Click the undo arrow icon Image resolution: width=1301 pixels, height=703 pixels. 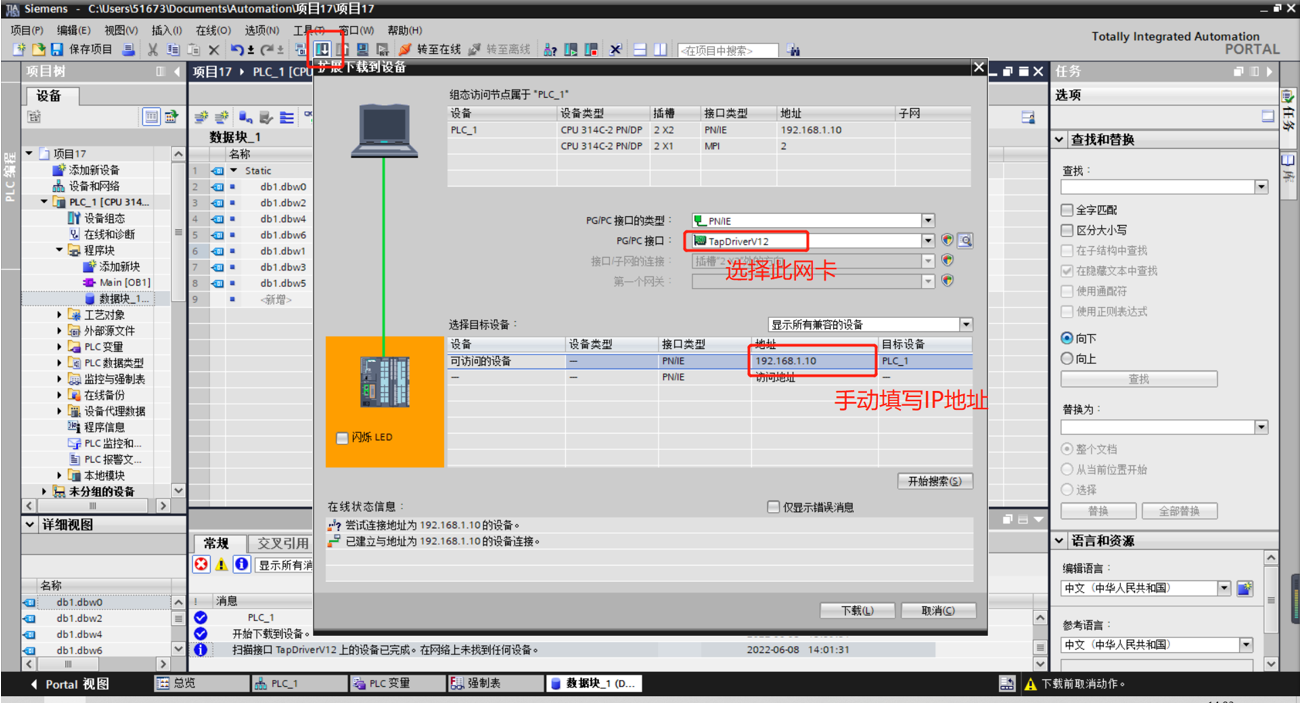(236, 49)
